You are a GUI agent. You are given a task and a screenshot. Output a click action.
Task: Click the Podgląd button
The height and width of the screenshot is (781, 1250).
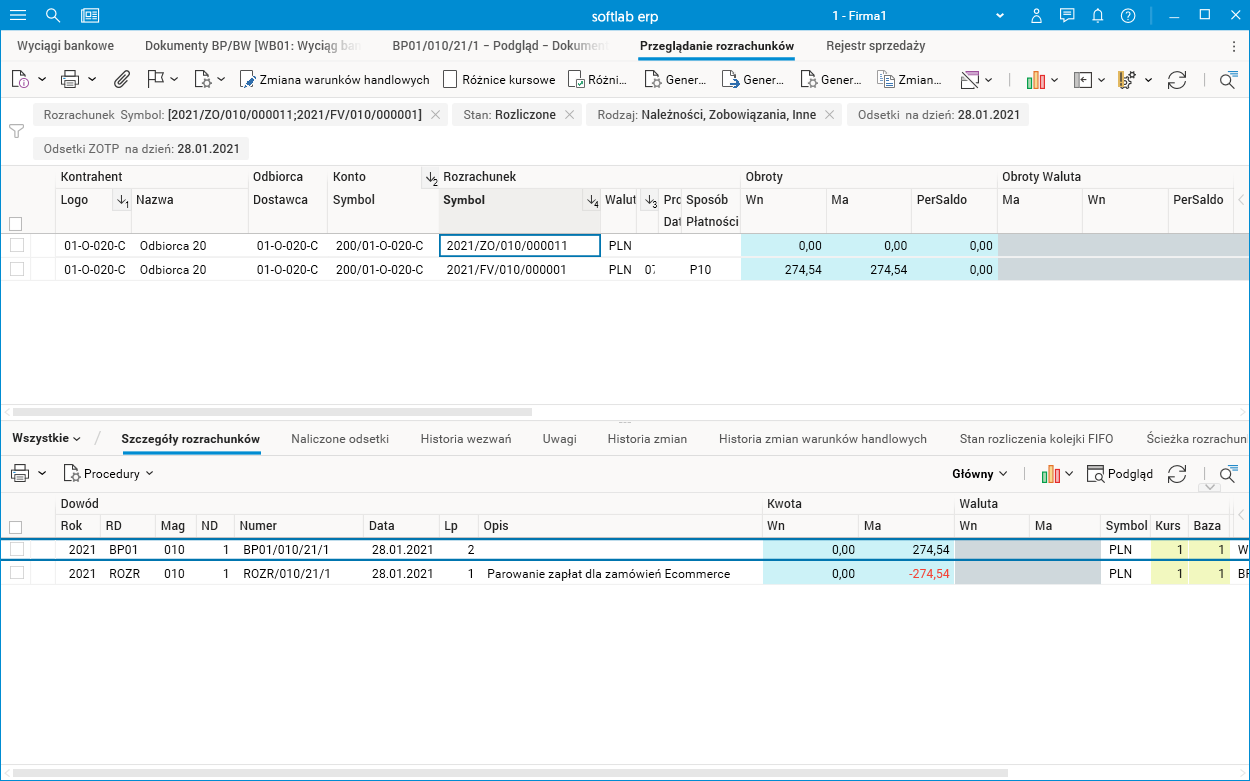[x=1120, y=474]
